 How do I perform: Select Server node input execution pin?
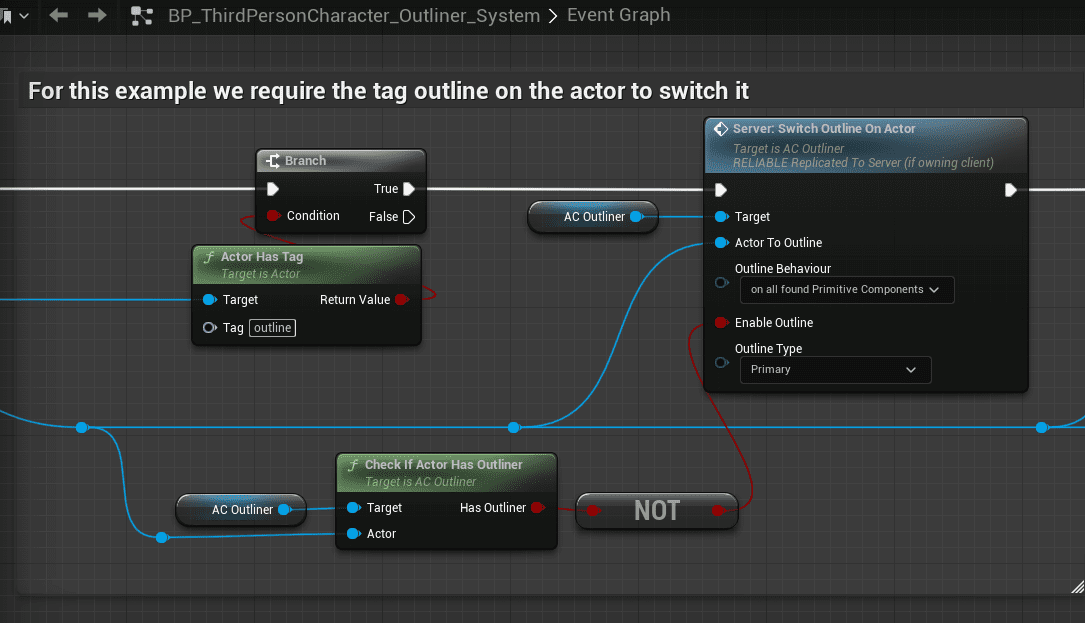[720, 190]
